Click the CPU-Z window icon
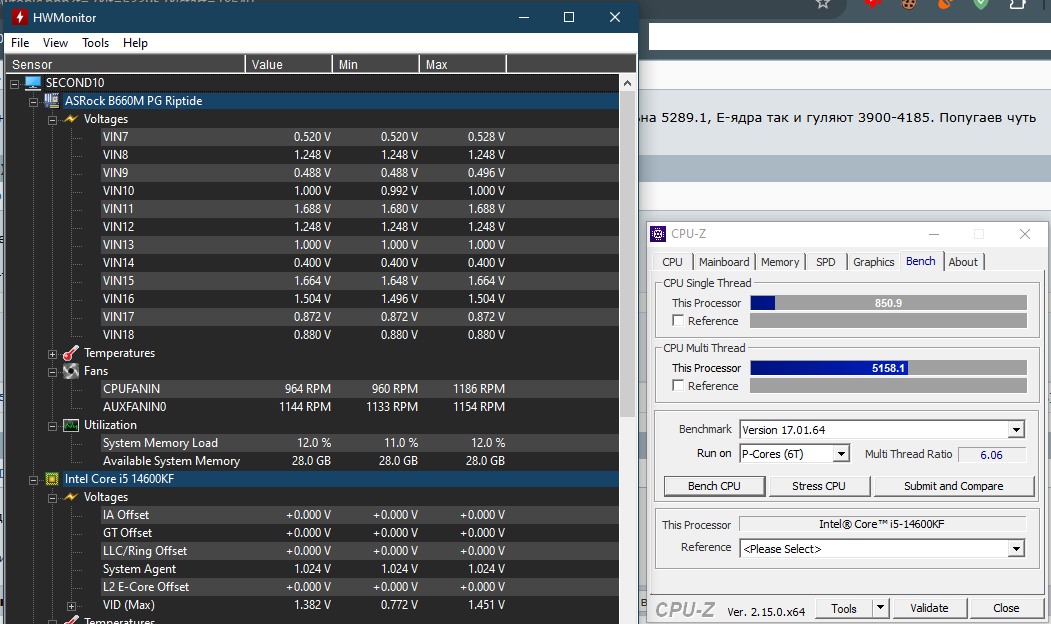 pos(658,233)
